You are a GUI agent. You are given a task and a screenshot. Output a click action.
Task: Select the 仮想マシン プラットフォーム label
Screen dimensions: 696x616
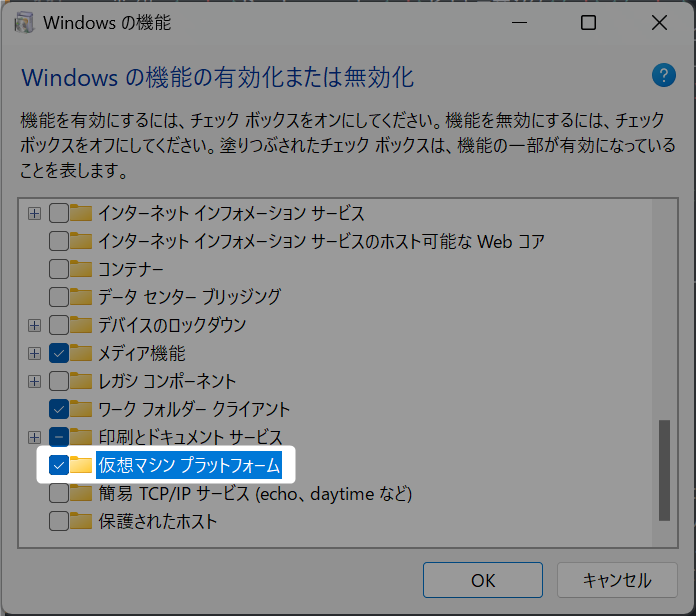coord(189,465)
